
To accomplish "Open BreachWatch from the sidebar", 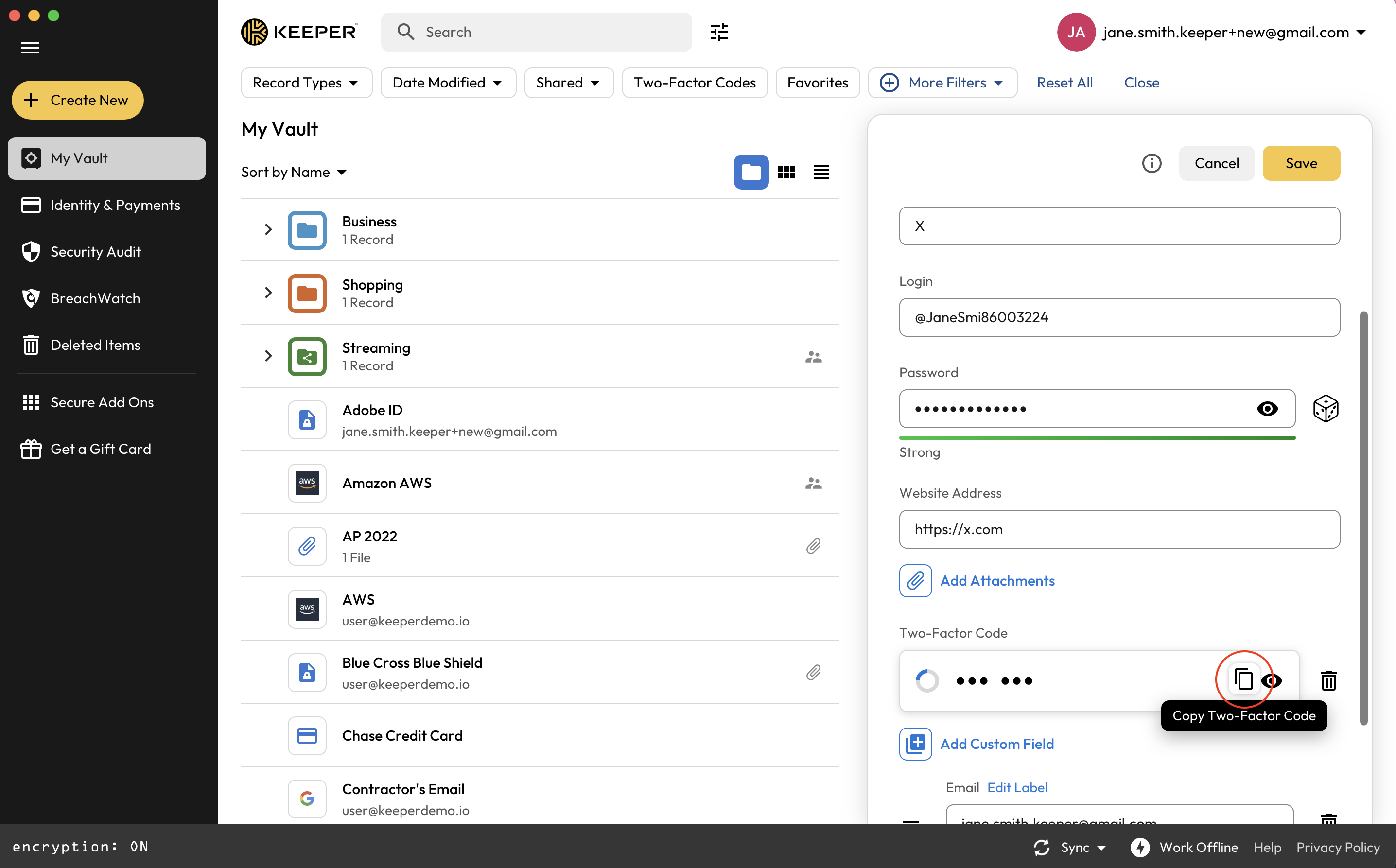I will (95, 298).
